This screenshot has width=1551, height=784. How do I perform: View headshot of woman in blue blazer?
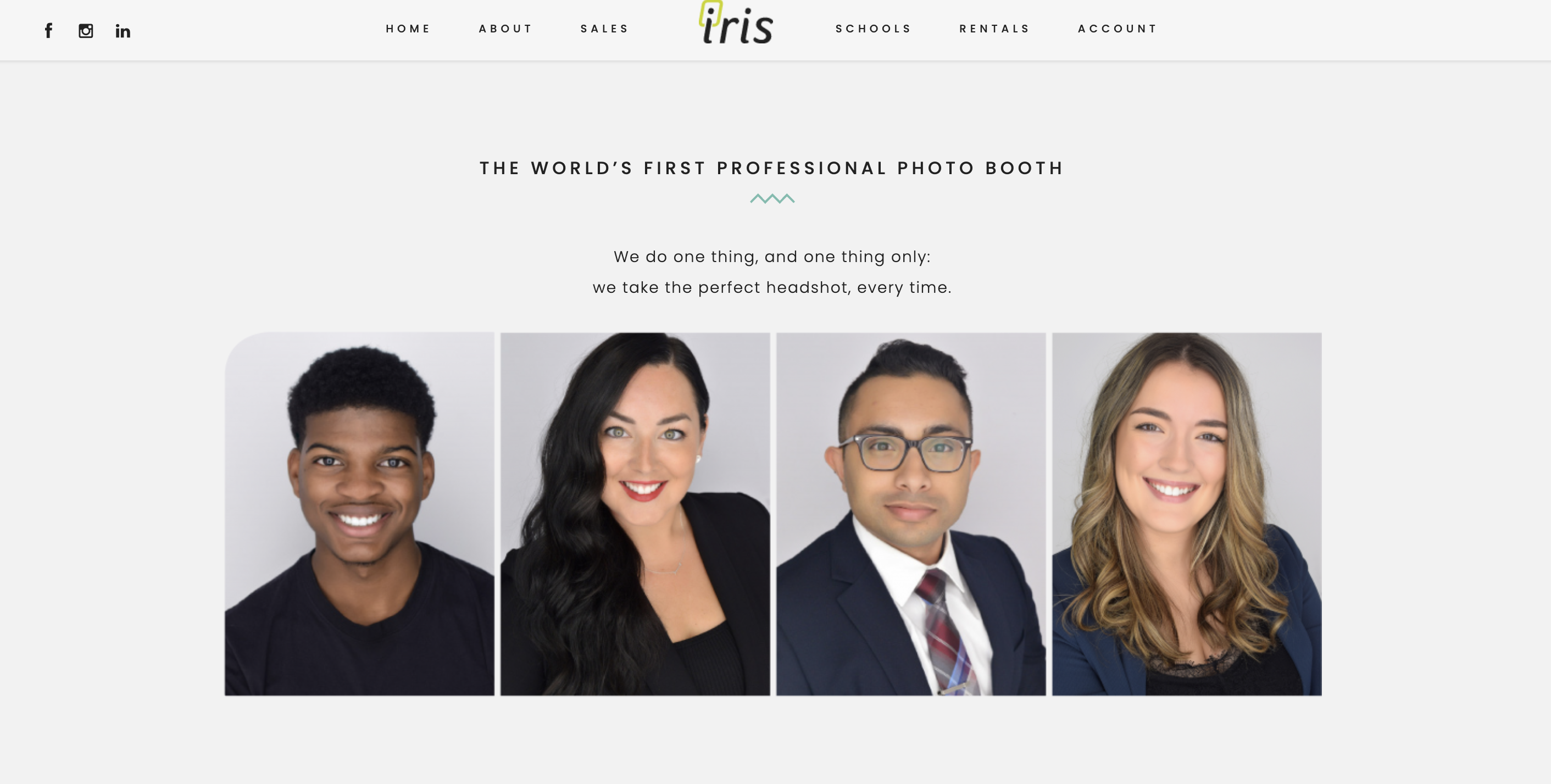pyautogui.click(x=1187, y=514)
